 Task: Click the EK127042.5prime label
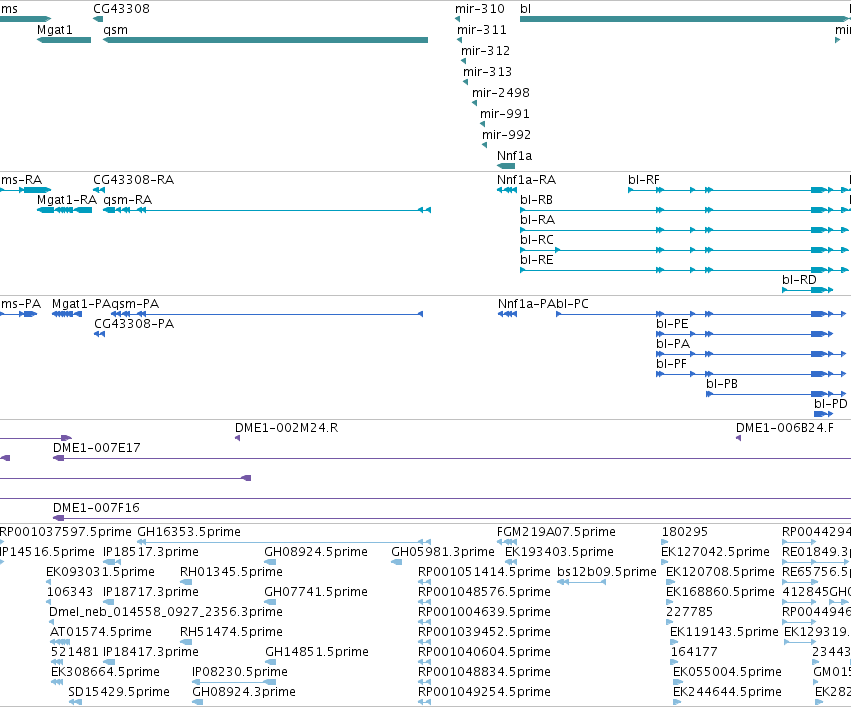(x=715, y=552)
